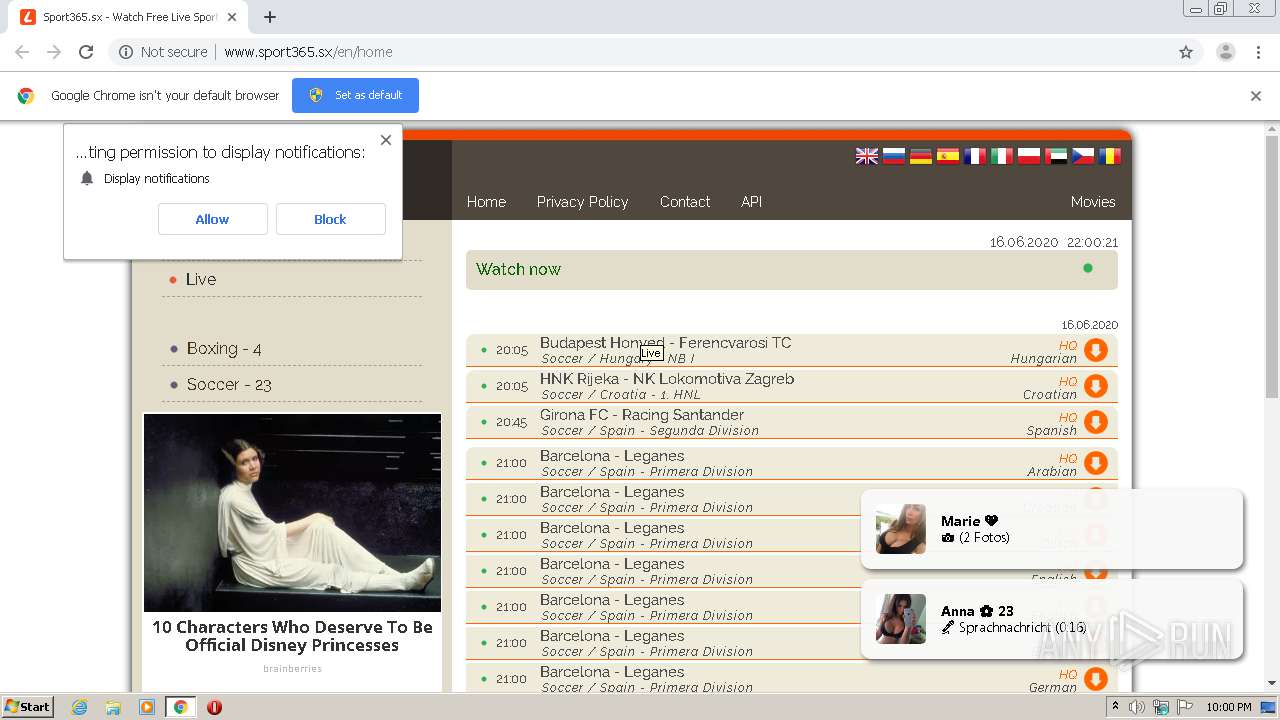The height and width of the screenshot is (720, 1280).
Task: Open the Privacy Policy page
Action: click(582, 202)
